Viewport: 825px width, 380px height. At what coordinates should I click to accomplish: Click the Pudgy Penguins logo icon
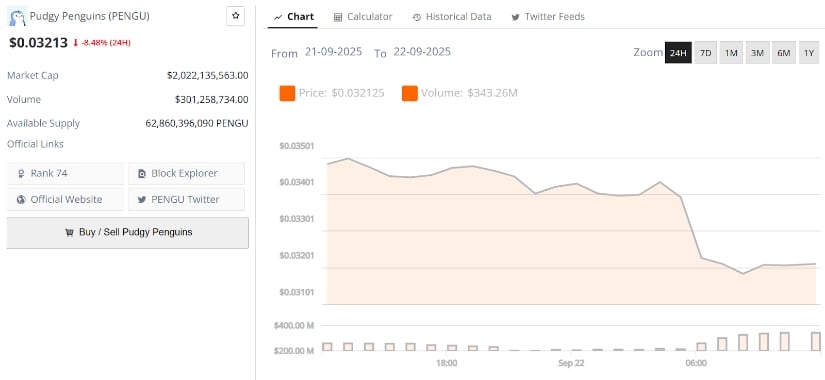click(17, 17)
